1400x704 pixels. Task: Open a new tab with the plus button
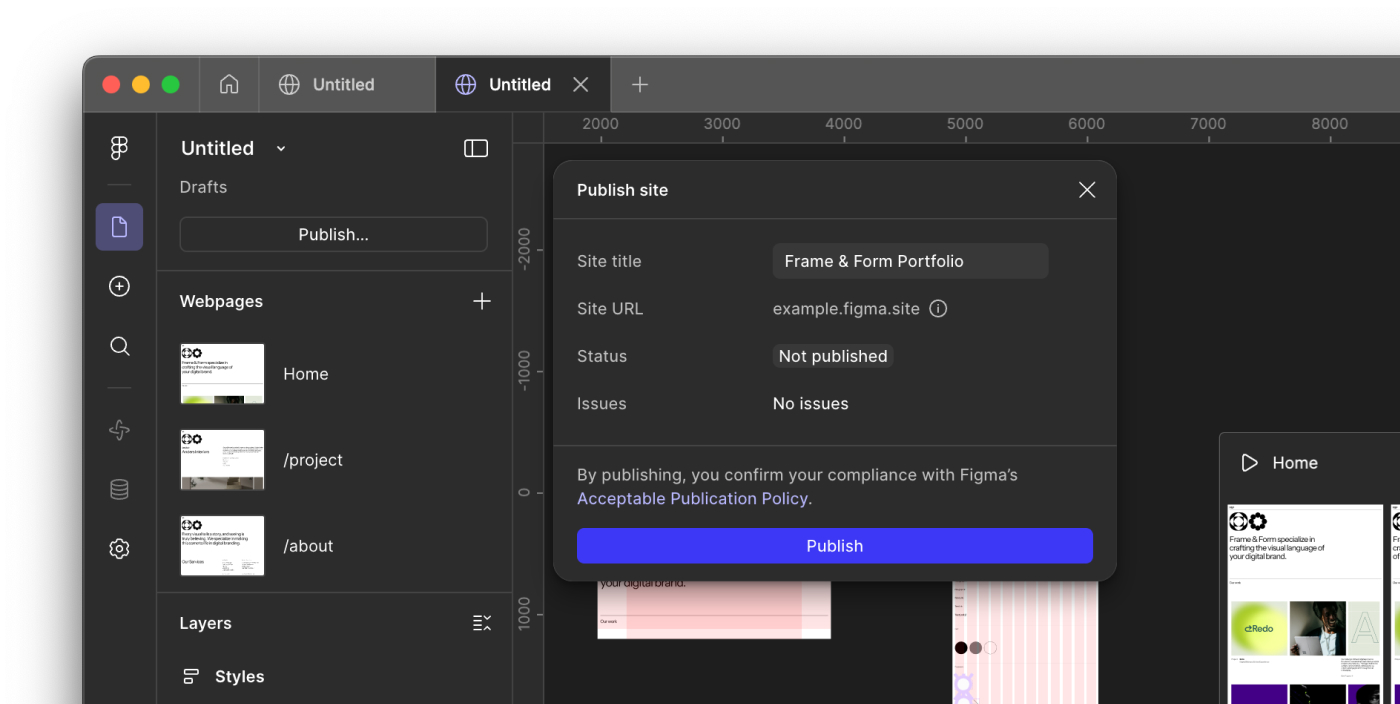pos(640,84)
